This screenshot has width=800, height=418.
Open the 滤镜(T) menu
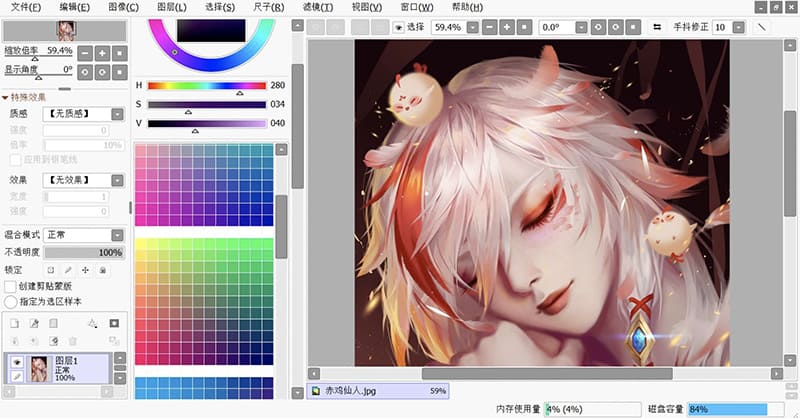tap(317, 7)
